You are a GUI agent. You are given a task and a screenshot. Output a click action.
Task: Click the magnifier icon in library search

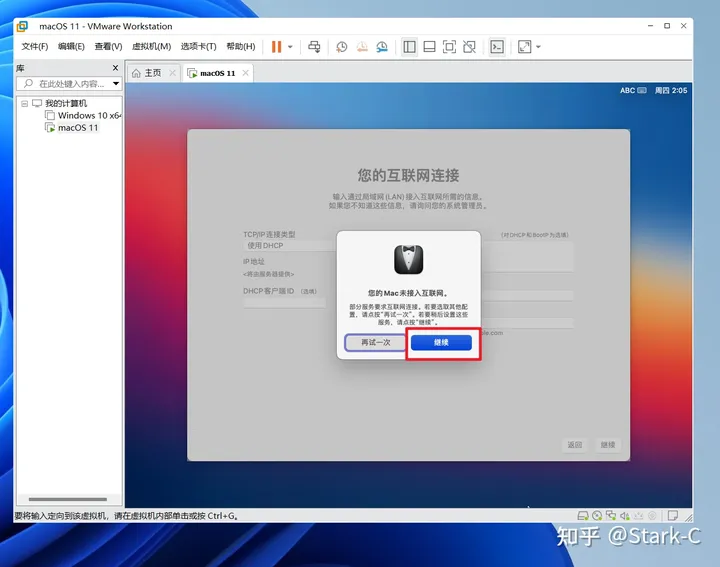pos(28,83)
